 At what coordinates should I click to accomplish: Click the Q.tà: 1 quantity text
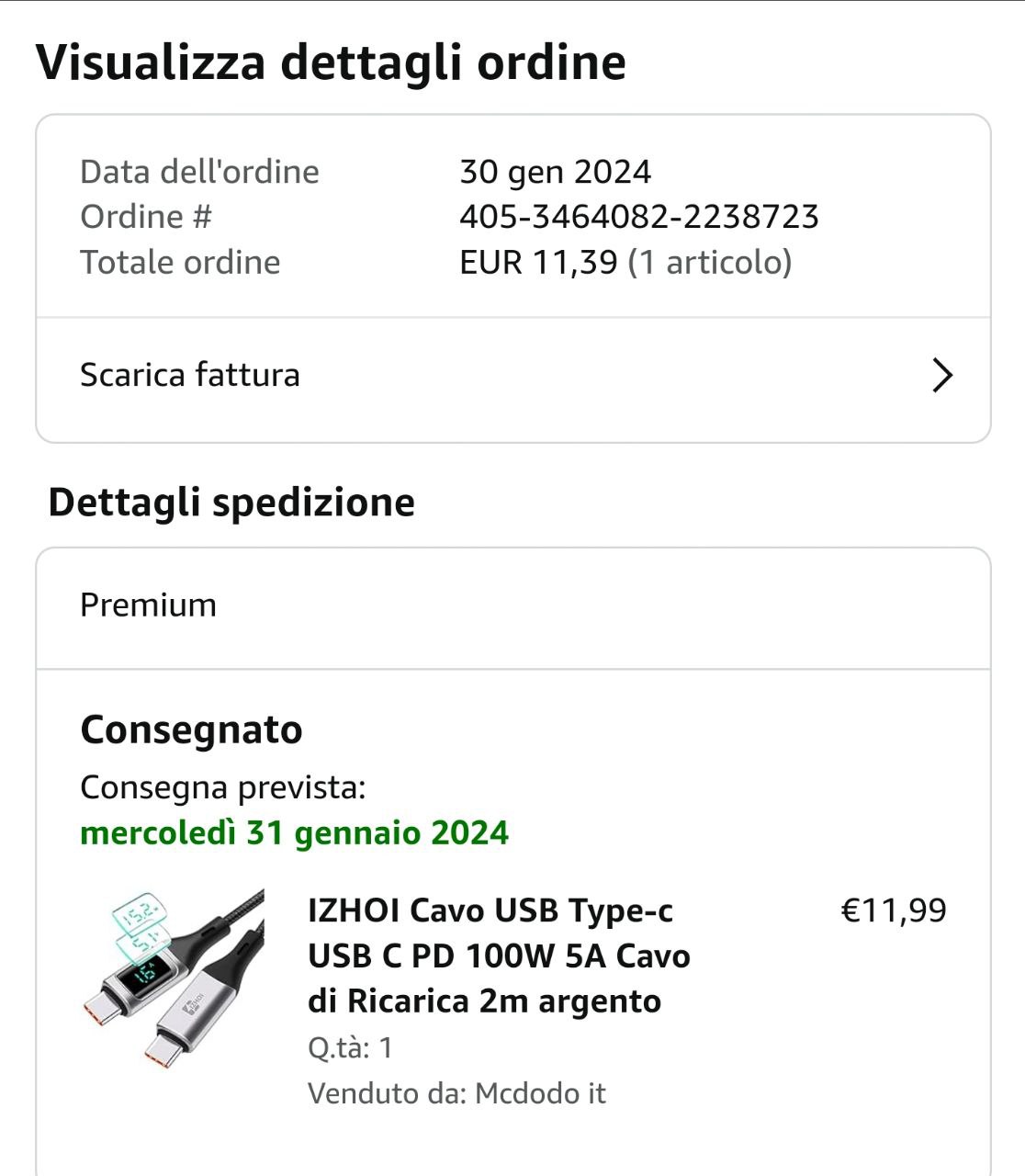click(x=350, y=1047)
